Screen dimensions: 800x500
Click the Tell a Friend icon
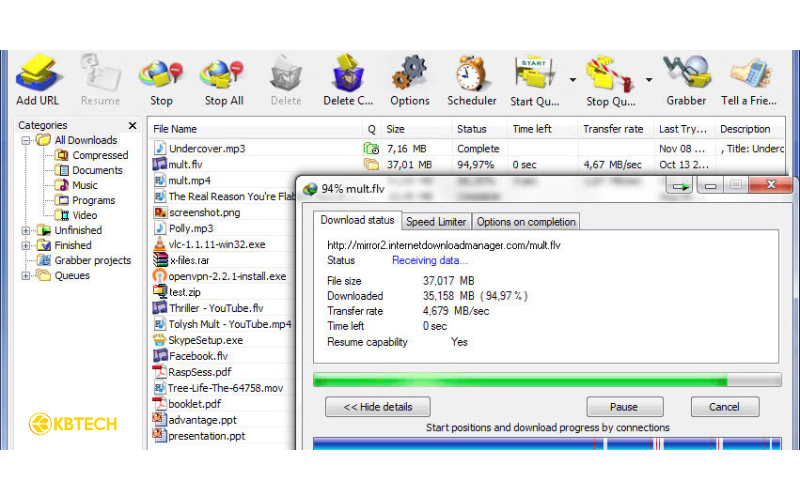[x=750, y=75]
